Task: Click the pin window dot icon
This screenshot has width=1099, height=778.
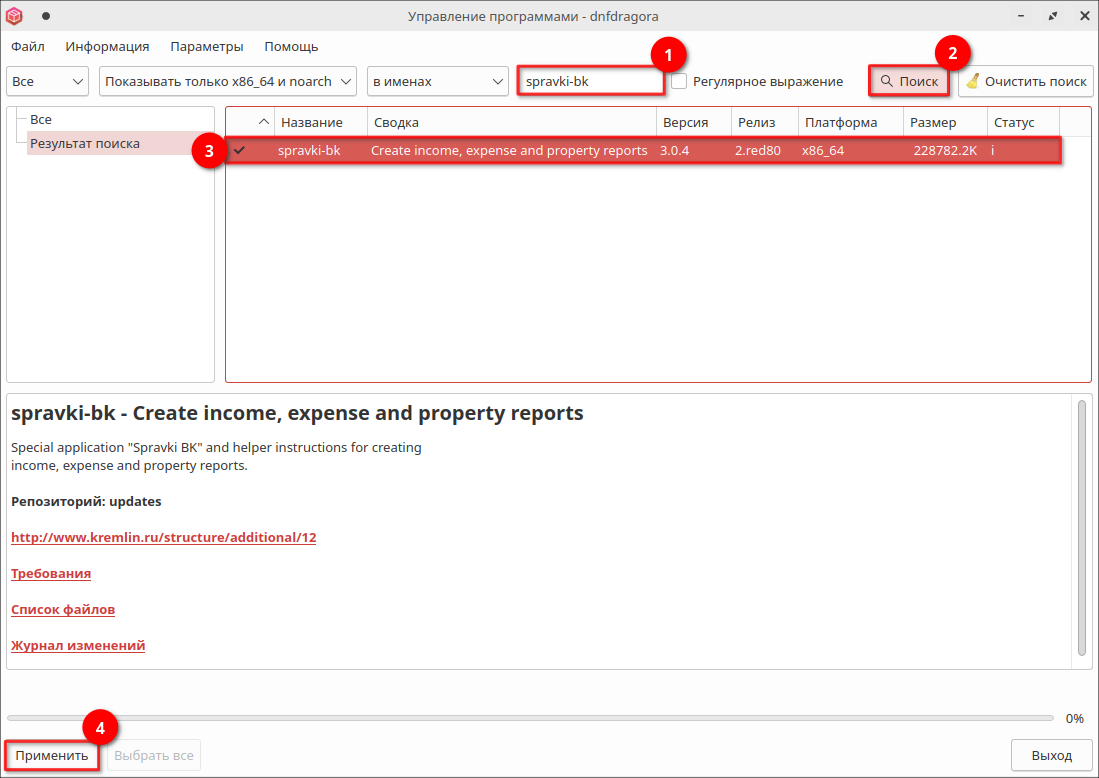Action: tap(46, 16)
